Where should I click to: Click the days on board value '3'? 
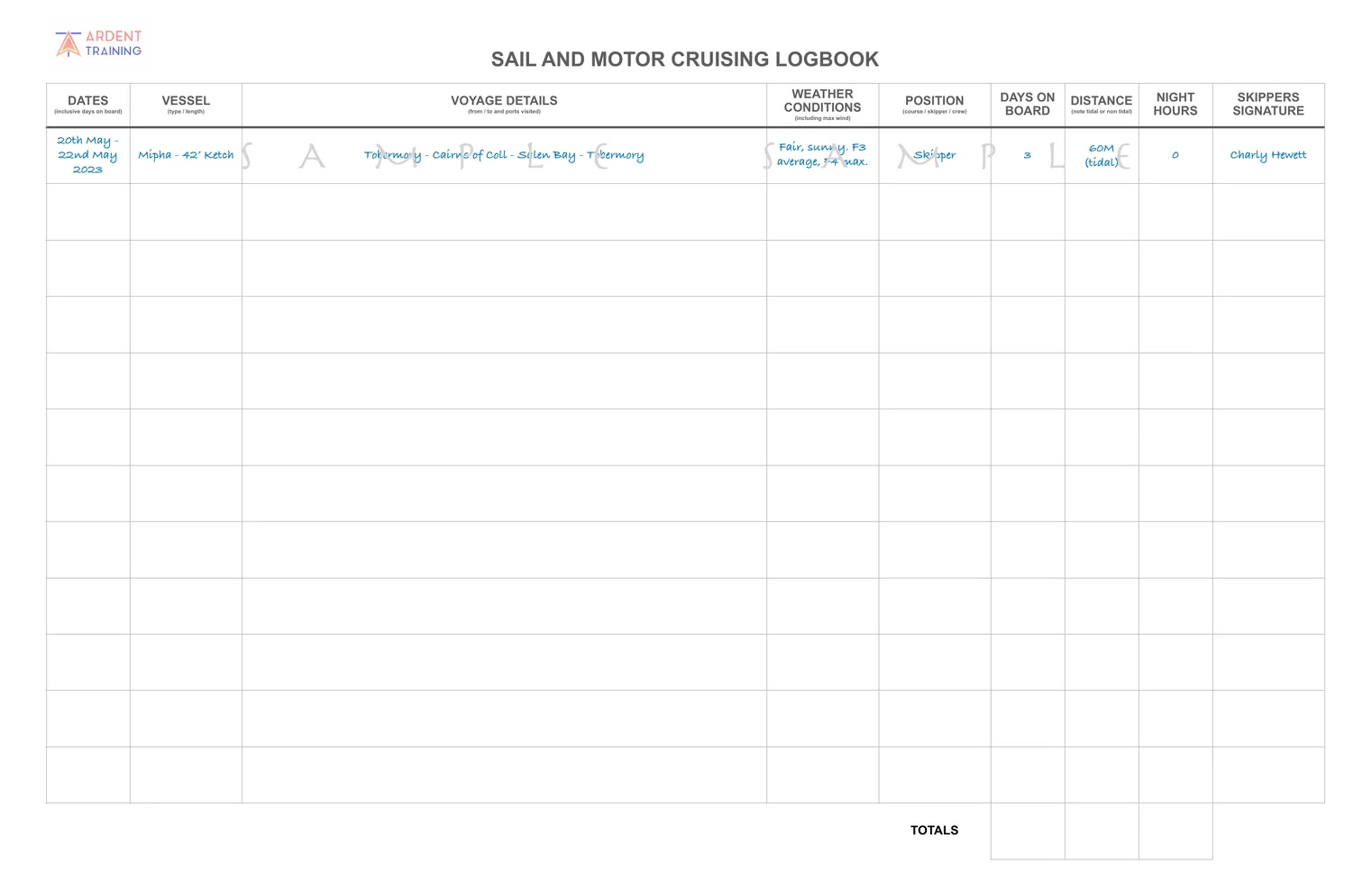1027,155
